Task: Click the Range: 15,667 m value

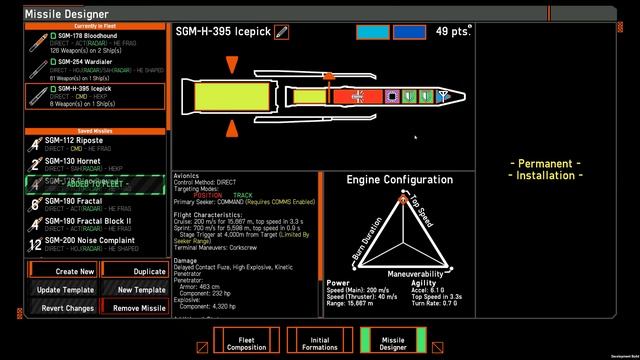Action: click(x=350, y=303)
